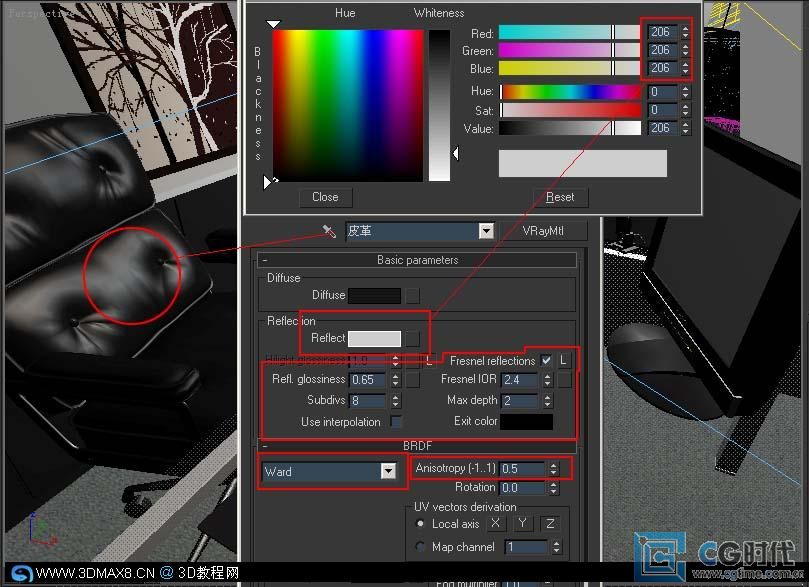Click the Value number field

click(x=662, y=128)
